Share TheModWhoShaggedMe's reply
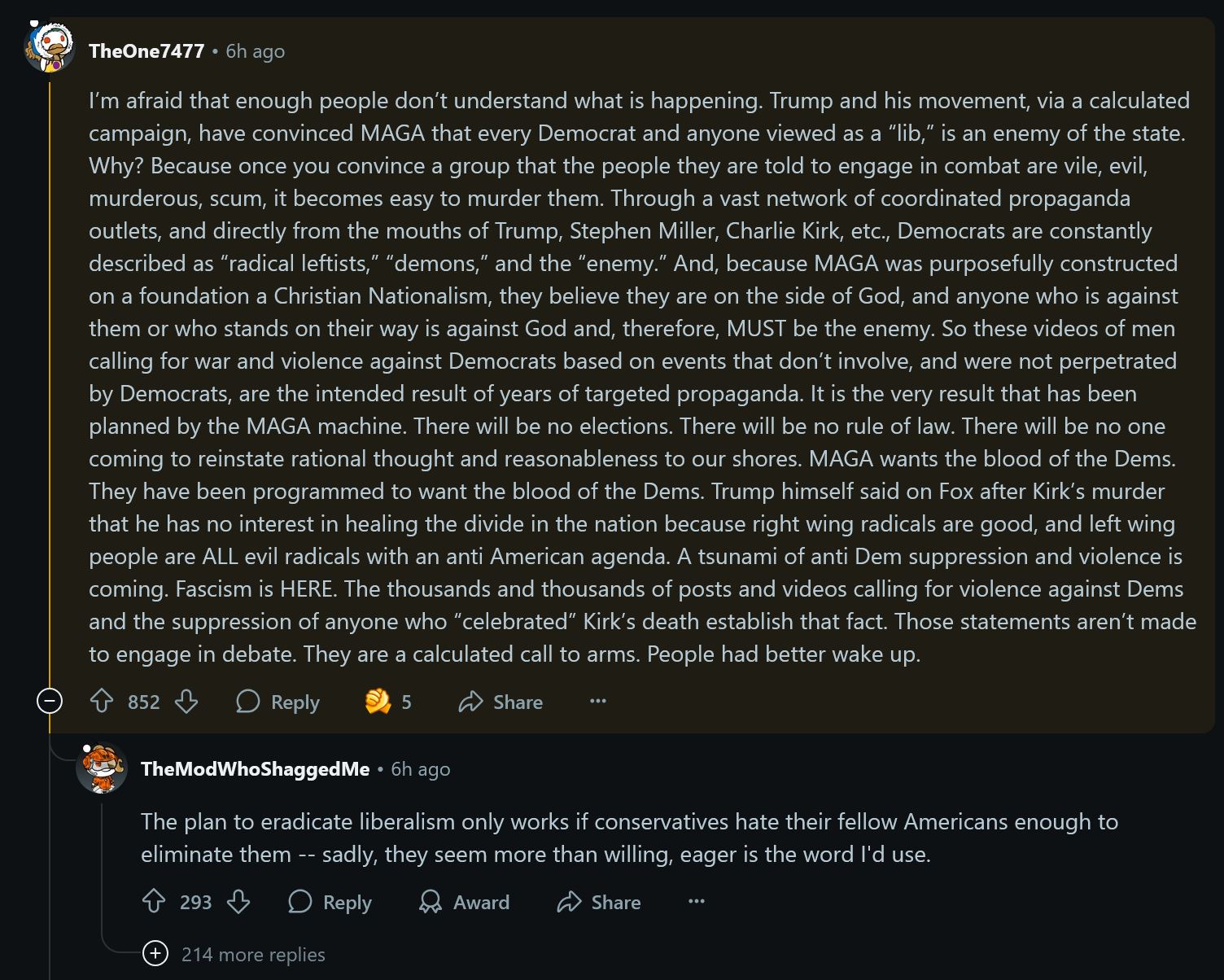Viewport: 1224px width, 980px height. pos(599,902)
